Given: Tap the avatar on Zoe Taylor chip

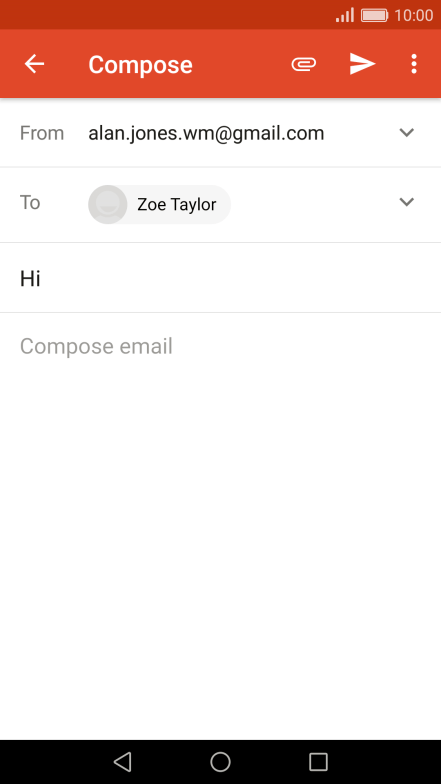Looking at the screenshot, I should pos(108,204).
